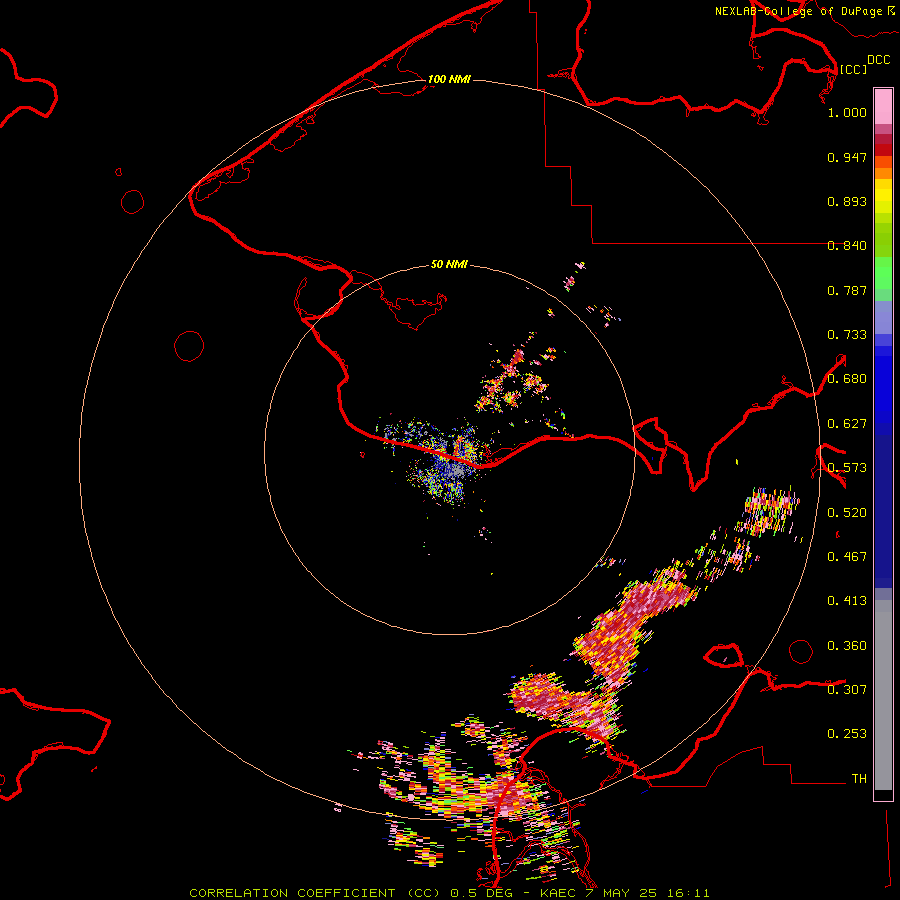Click the 7 MAY 25 date text
The width and height of the screenshot is (900, 900).
click(x=622, y=893)
